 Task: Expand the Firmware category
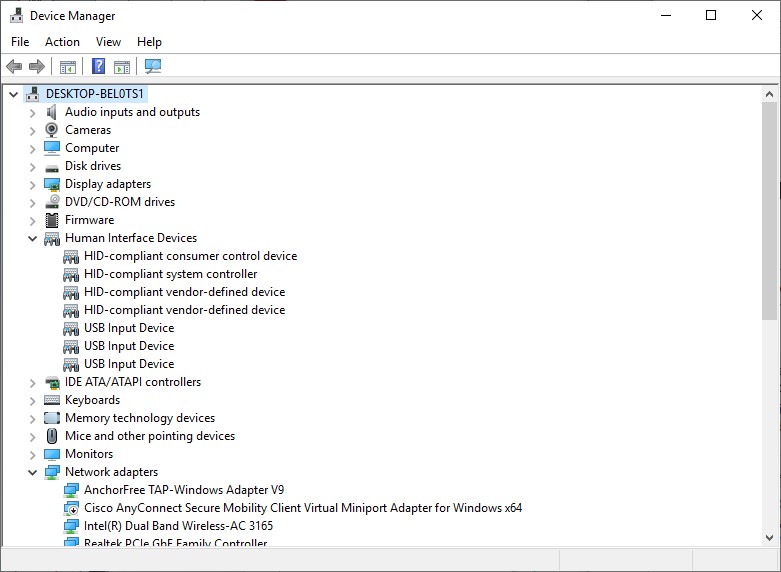point(32,220)
